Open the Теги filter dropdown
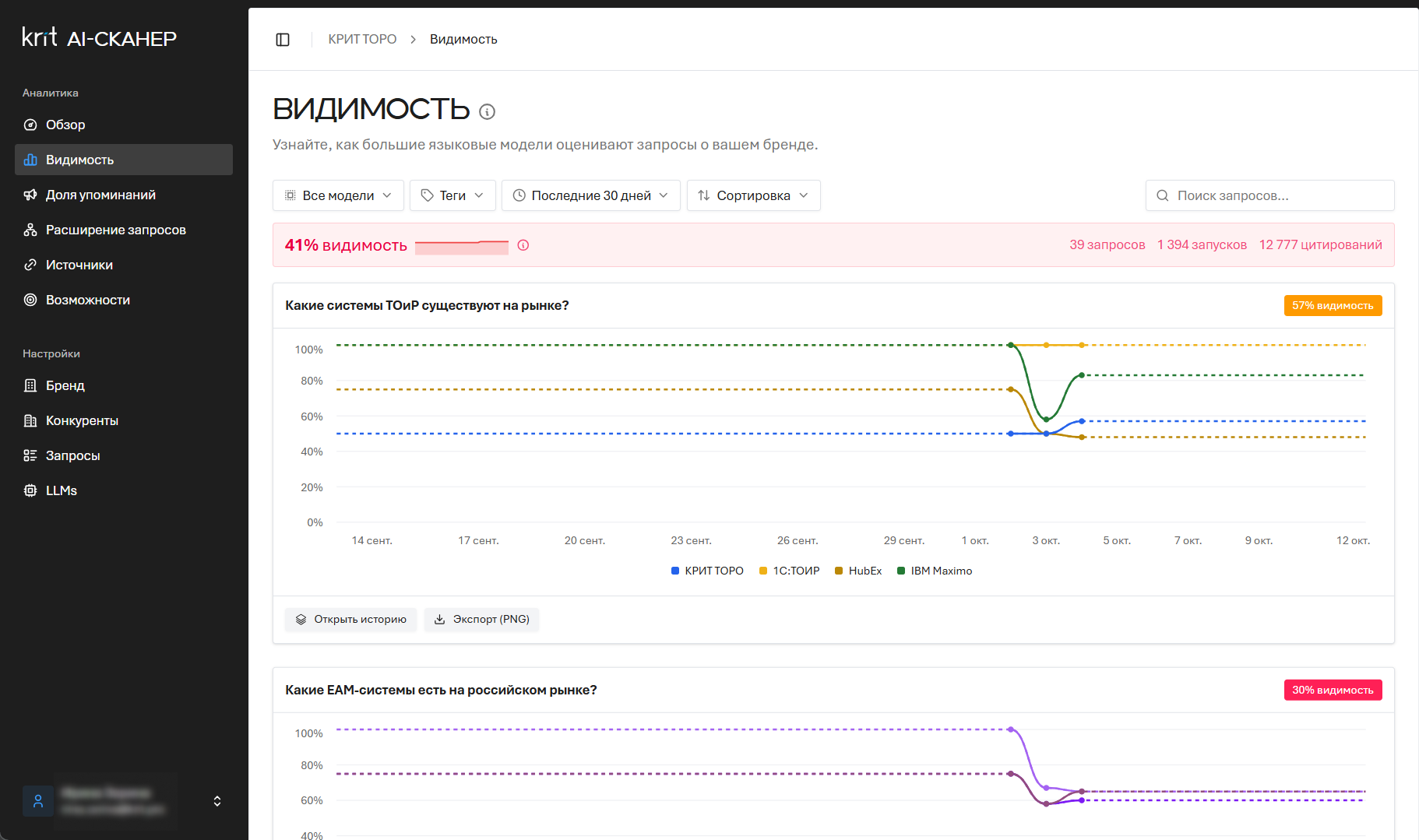Screen dimensions: 1419x840 [452, 195]
